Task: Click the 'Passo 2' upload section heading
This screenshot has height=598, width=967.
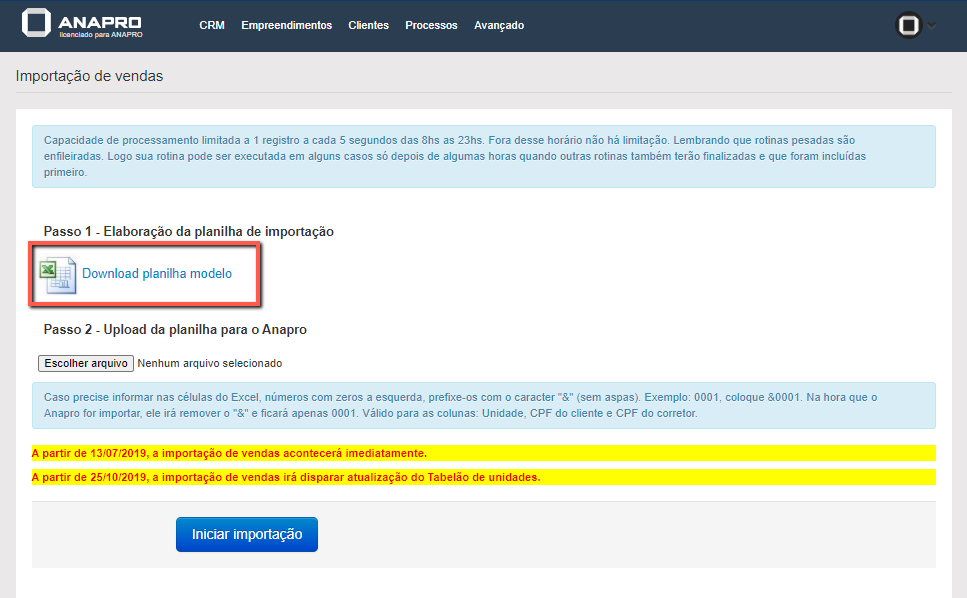Action: click(175, 329)
